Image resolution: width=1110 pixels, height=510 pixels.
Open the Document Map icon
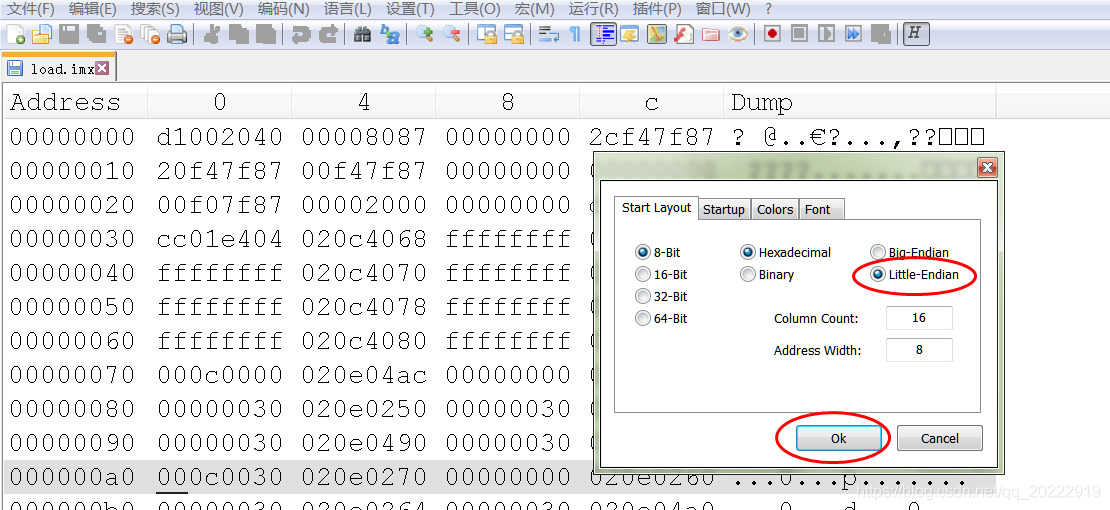657,34
